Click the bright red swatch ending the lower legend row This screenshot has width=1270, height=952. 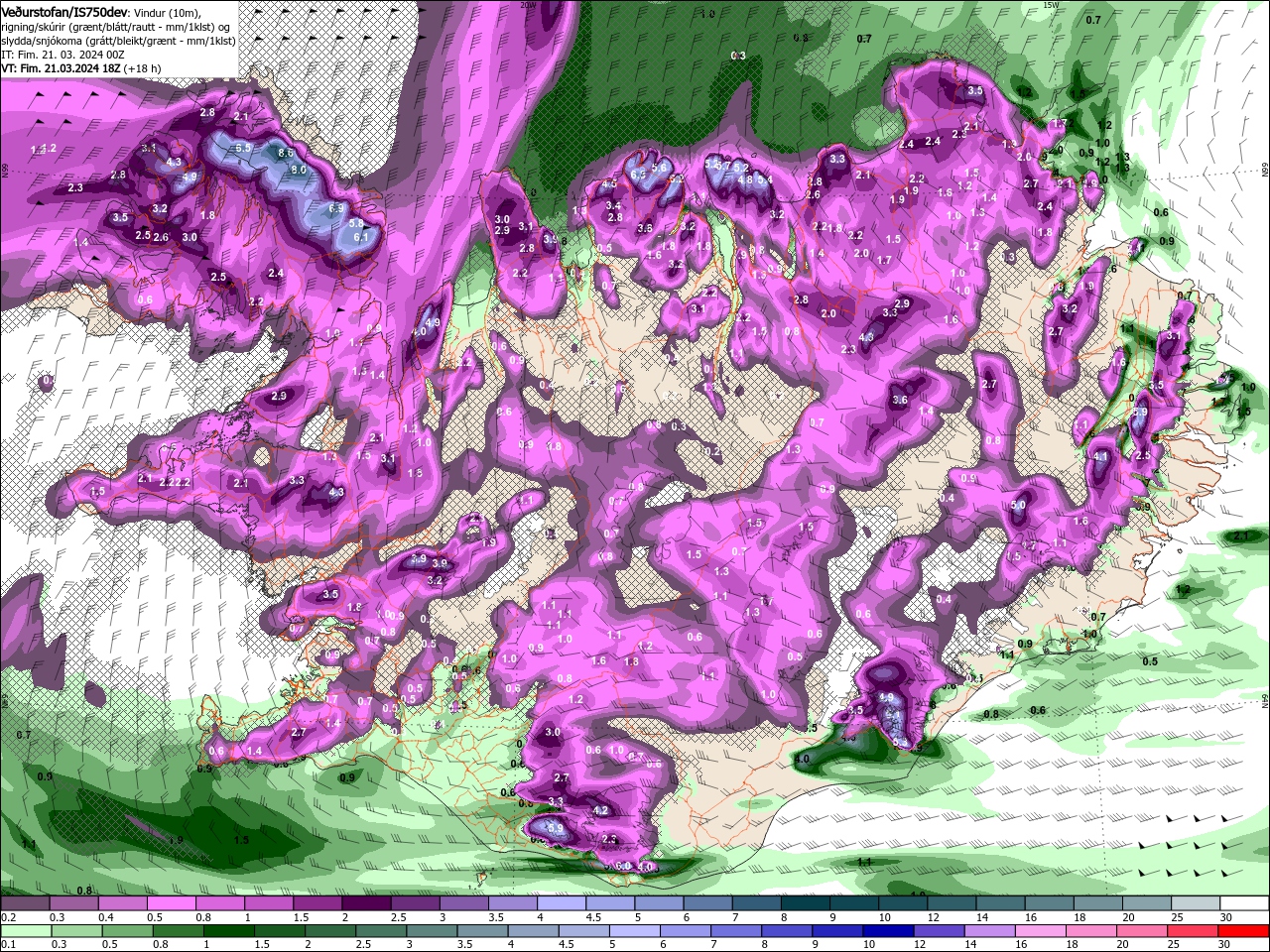tap(1243, 930)
